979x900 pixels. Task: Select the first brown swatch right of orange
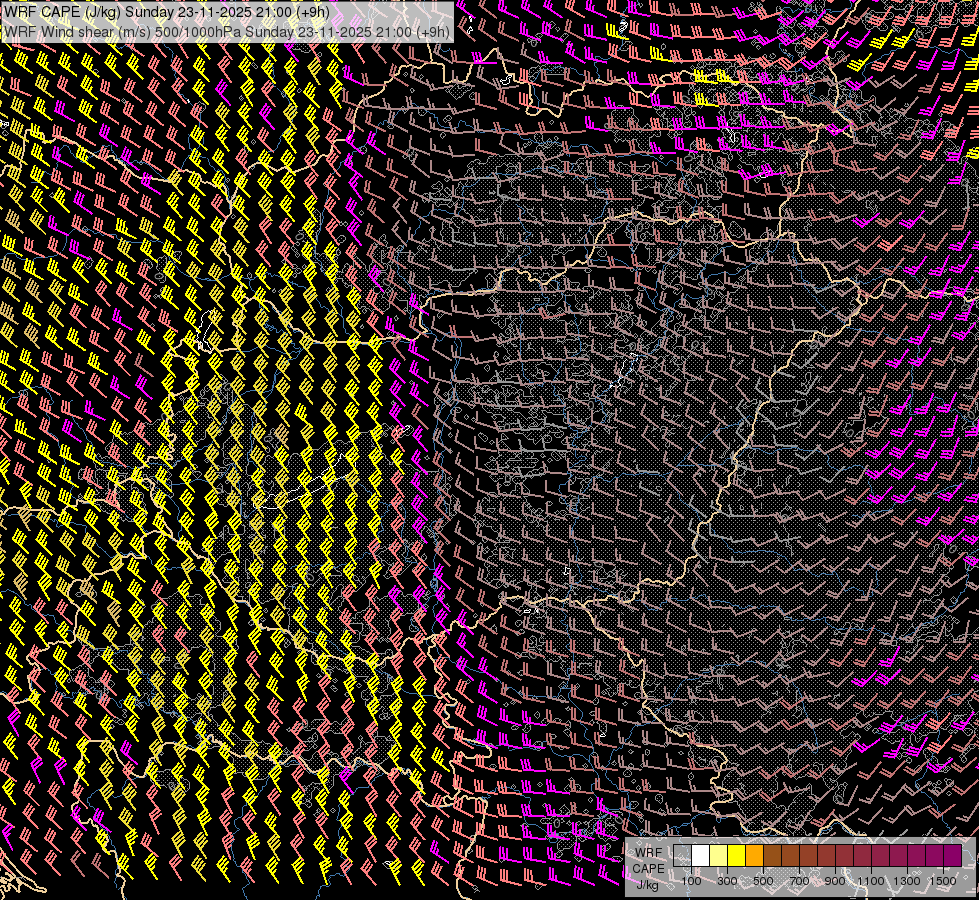tap(772, 856)
